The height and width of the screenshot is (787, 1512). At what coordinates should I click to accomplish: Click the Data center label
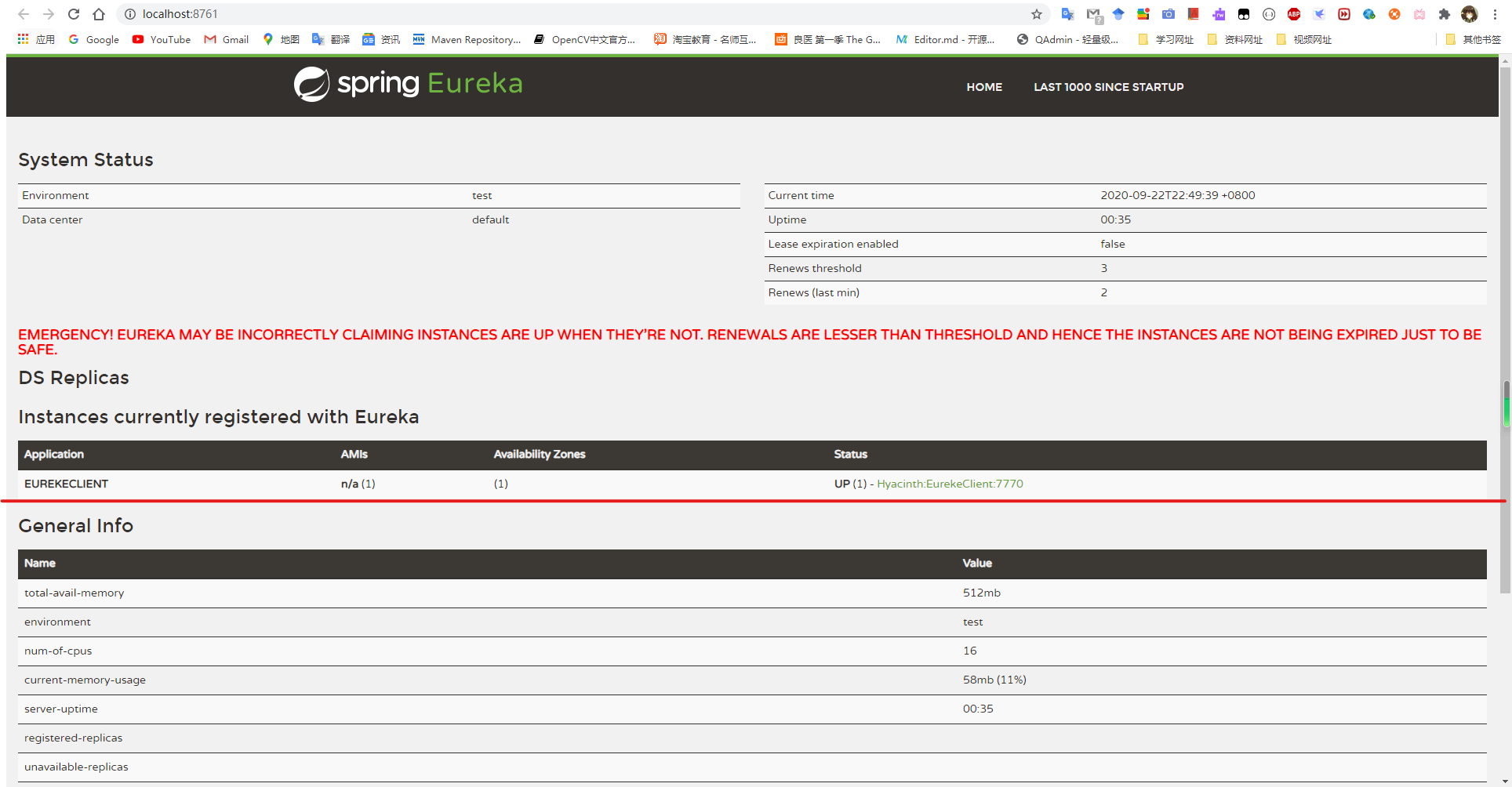[x=53, y=219]
